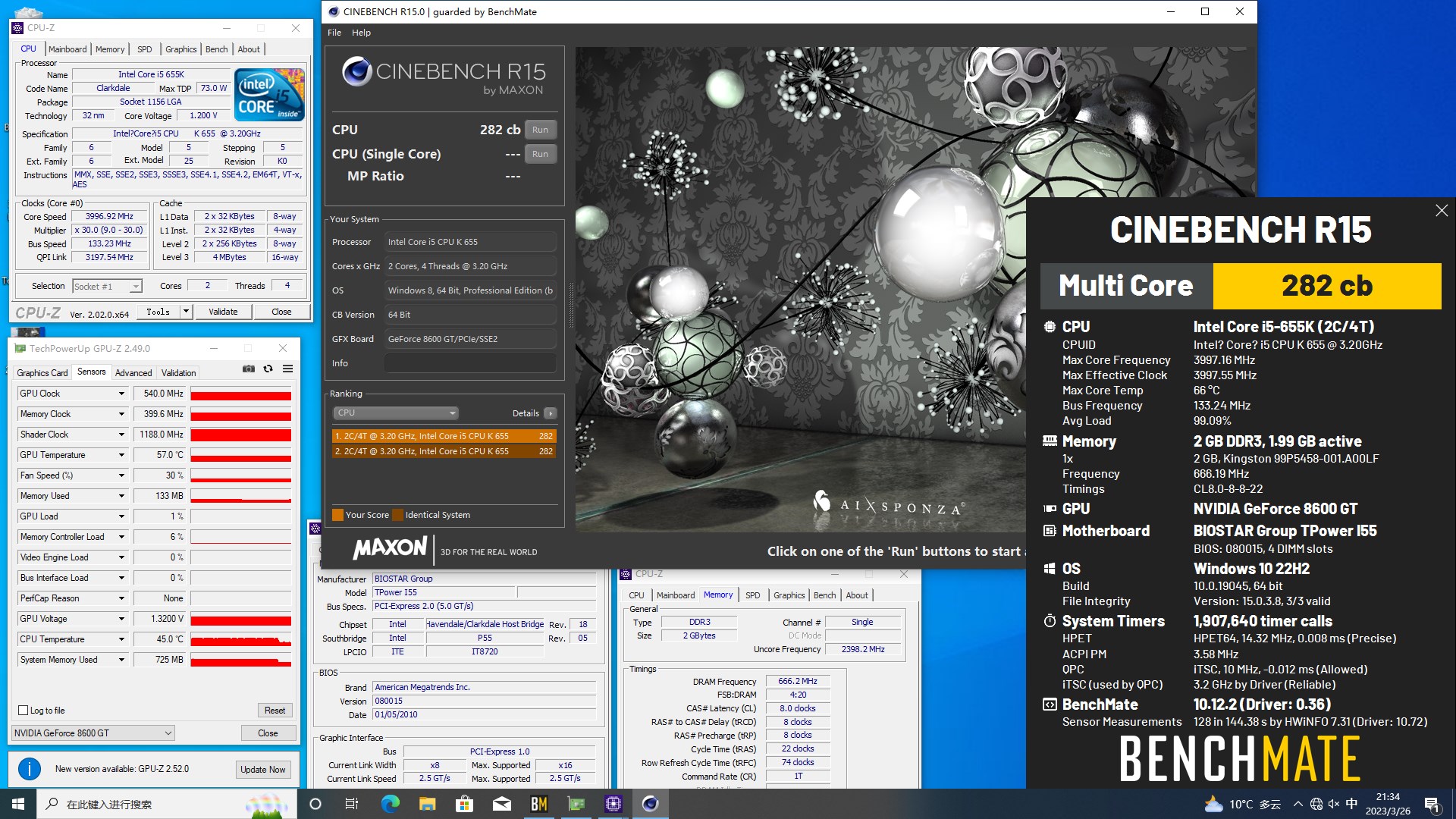1456x819 pixels.
Task: Click the Close button in GPU-Z
Action: point(268,733)
